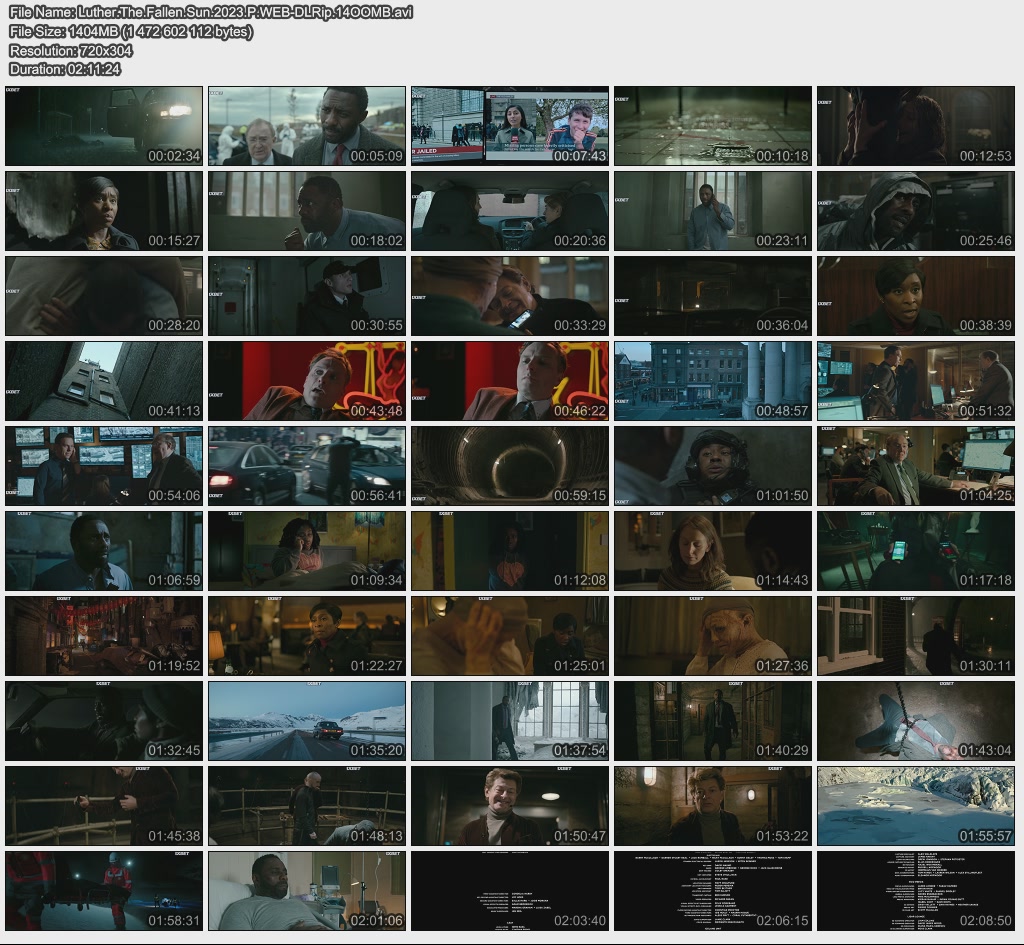The width and height of the screenshot is (1024, 945).
Task: Click the Duration 02:11:24 text
Action: coord(65,69)
